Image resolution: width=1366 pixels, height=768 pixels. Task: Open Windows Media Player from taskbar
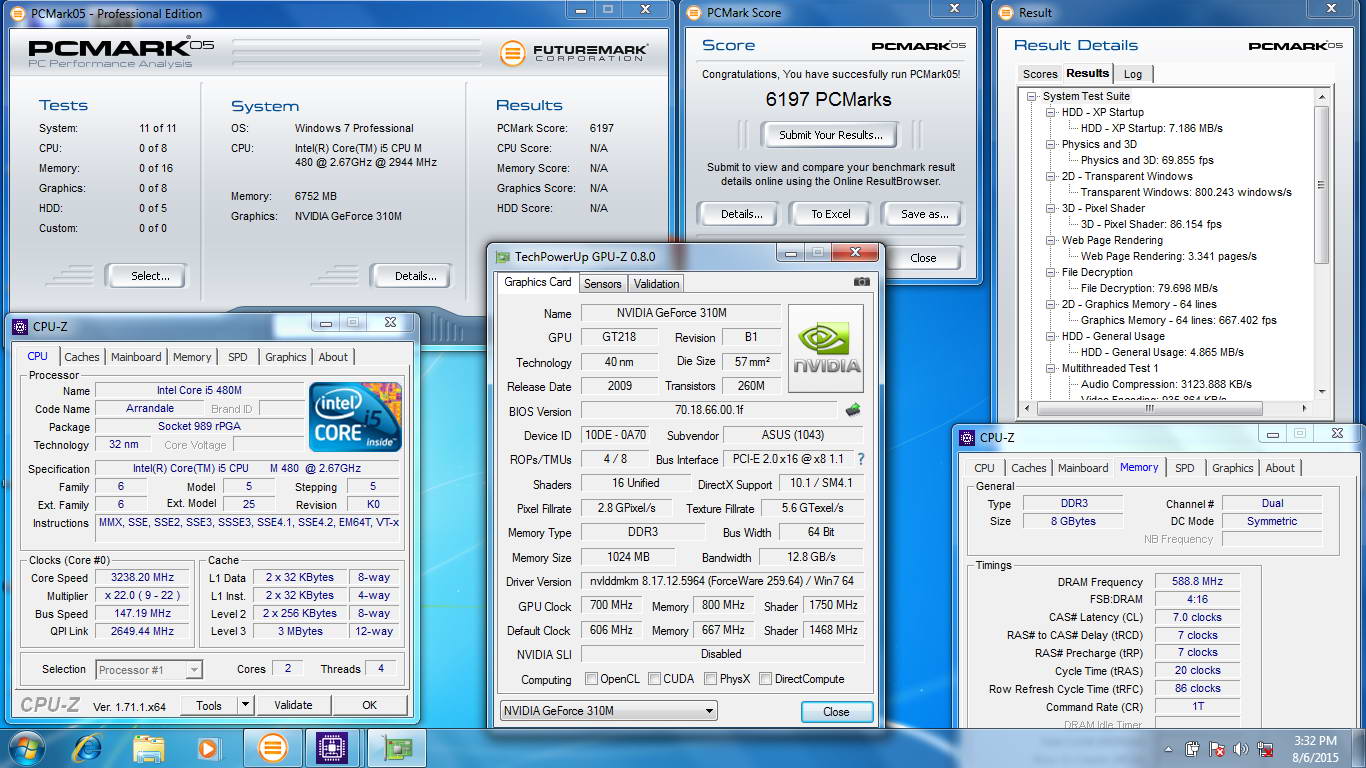tap(208, 748)
